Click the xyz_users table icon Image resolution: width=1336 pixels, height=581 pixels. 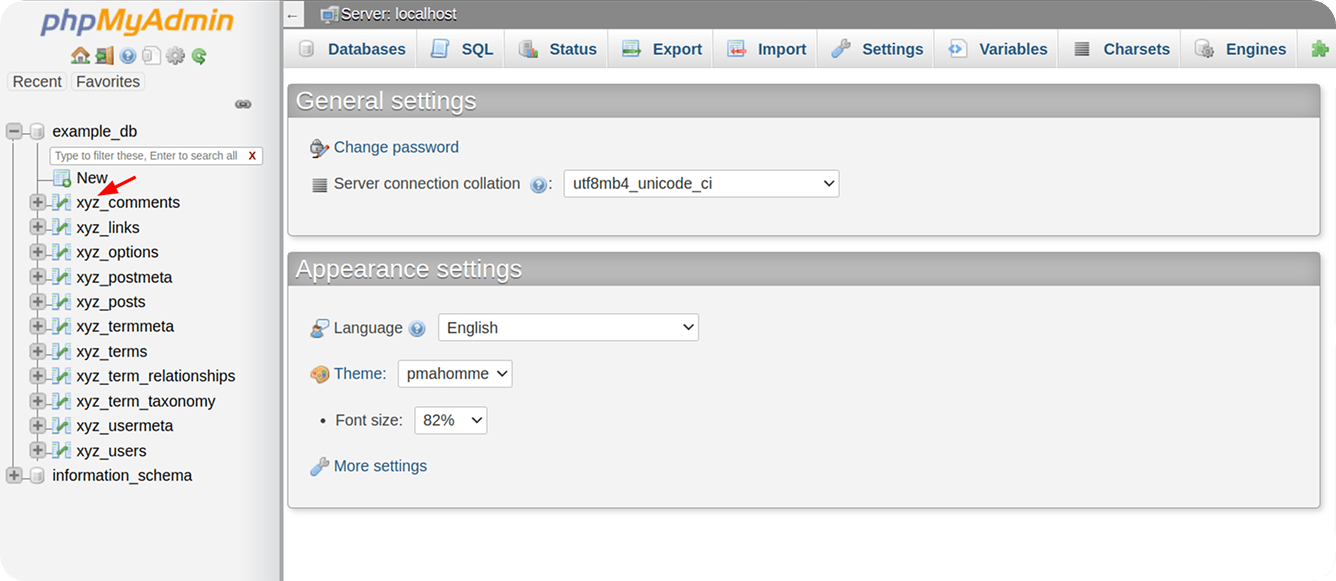(x=62, y=450)
